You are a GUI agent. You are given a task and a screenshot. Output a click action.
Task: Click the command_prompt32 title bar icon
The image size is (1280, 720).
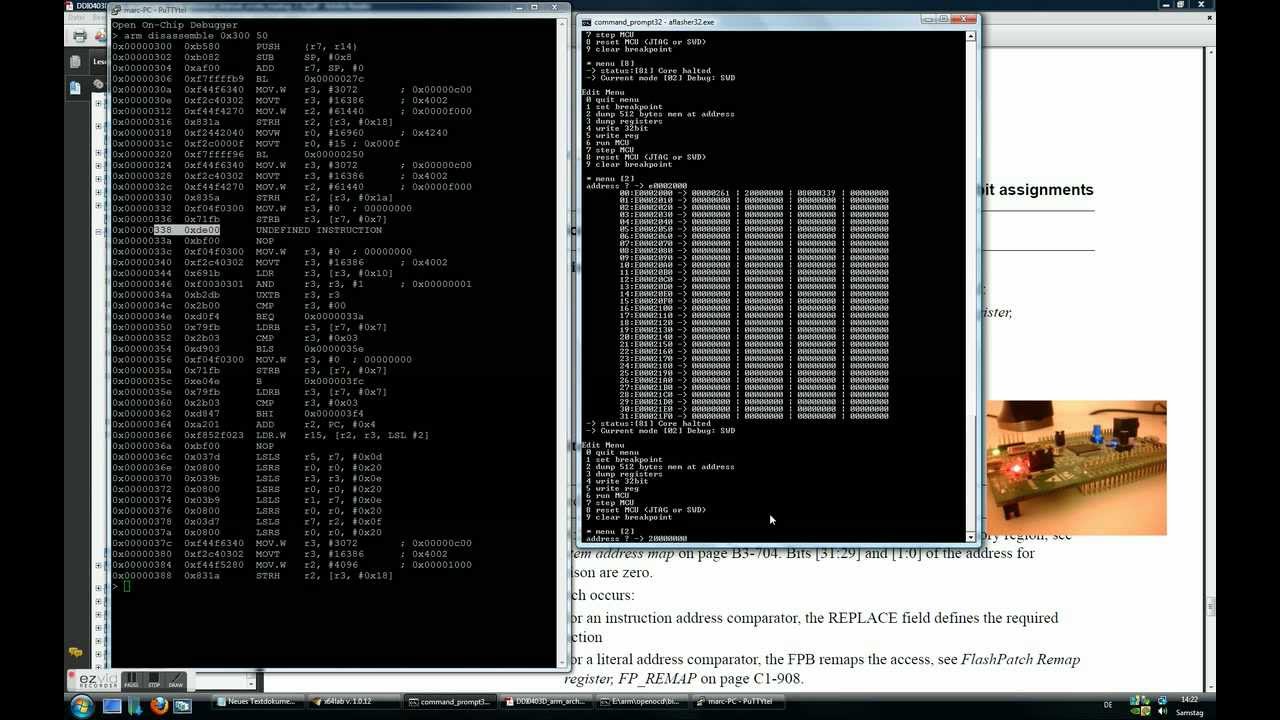pos(586,21)
